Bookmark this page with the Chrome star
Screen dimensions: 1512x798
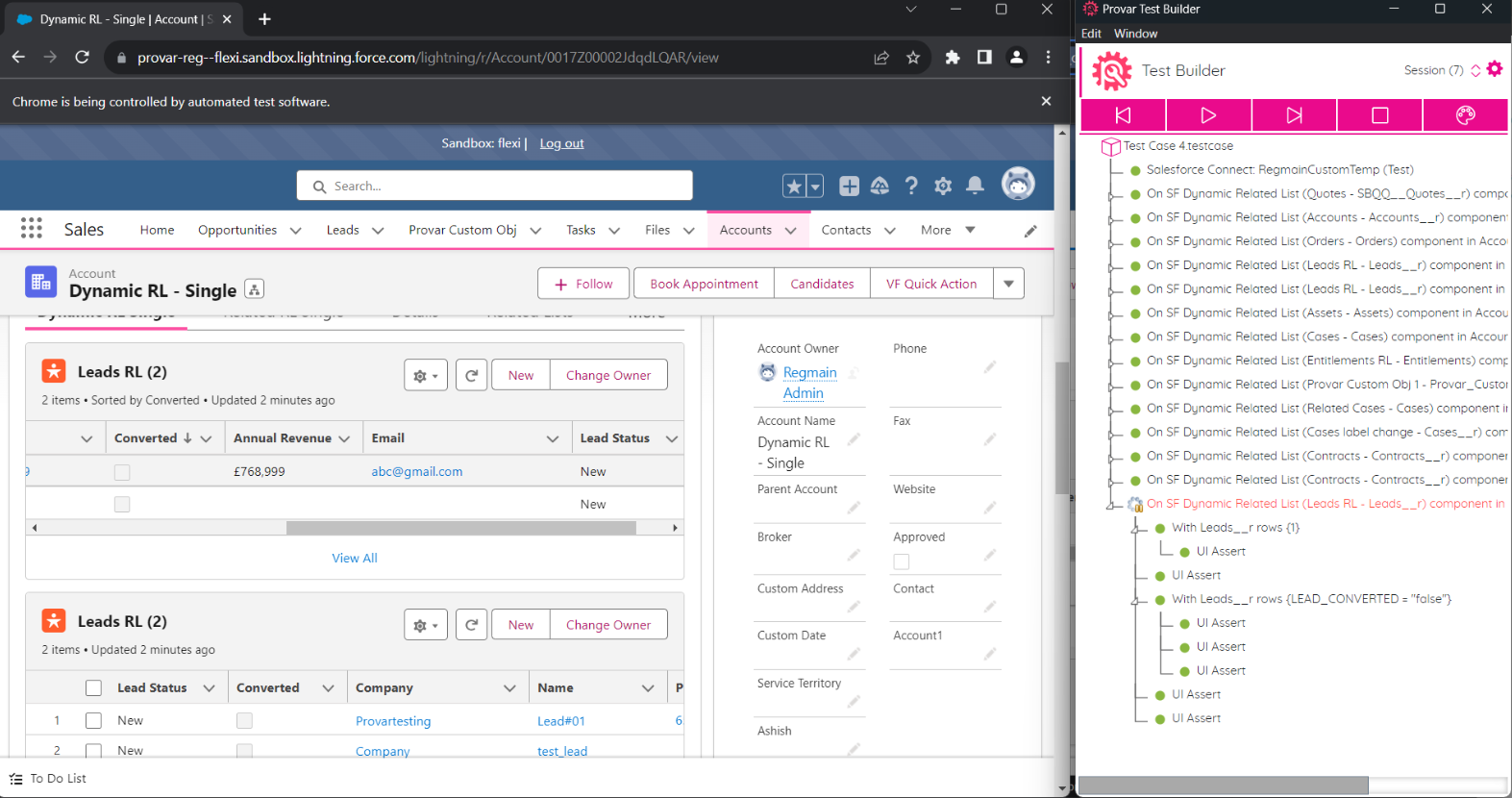click(913, 58)
